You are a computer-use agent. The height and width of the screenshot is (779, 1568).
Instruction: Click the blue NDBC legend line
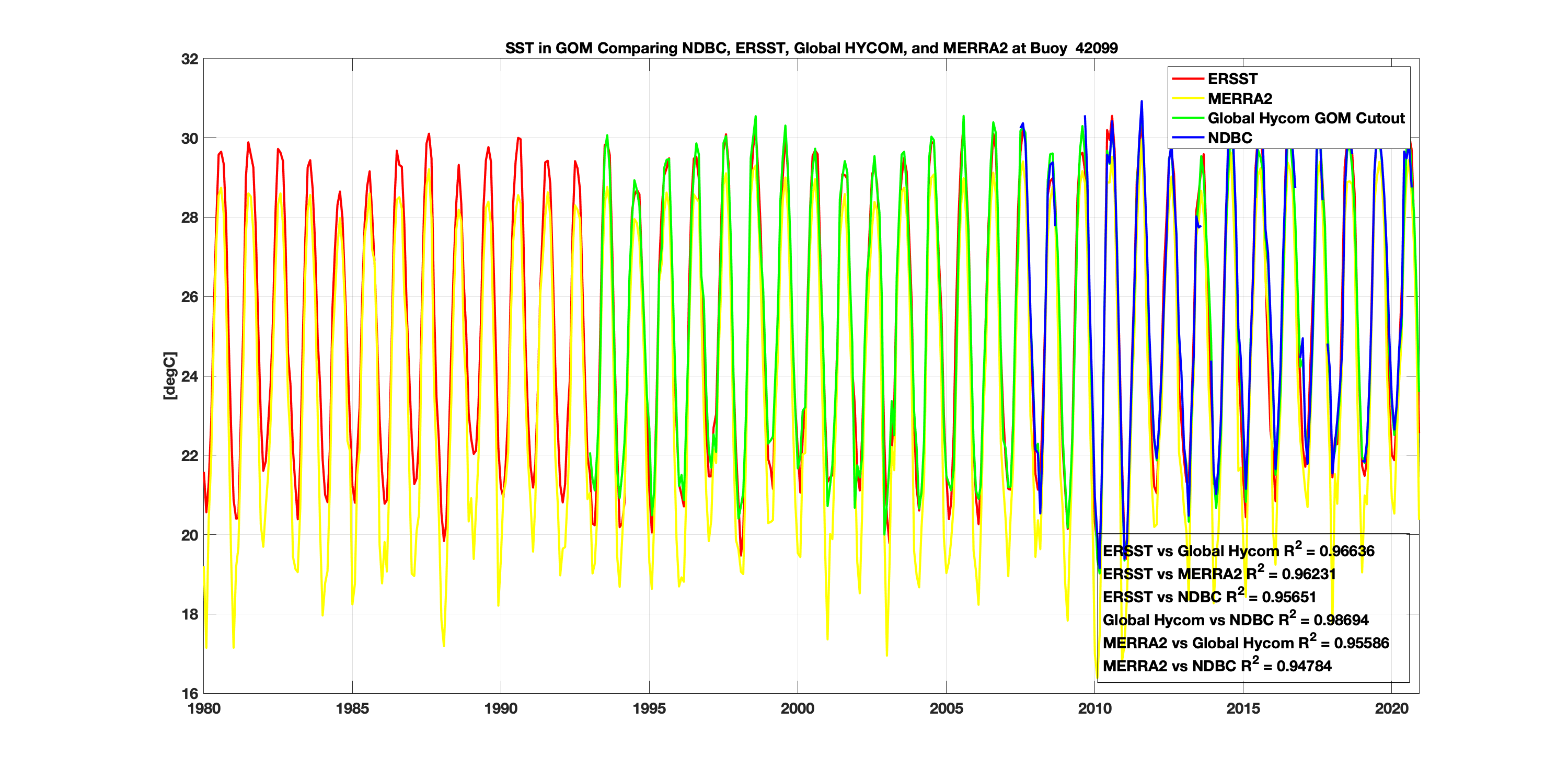tap(1187, 138)
